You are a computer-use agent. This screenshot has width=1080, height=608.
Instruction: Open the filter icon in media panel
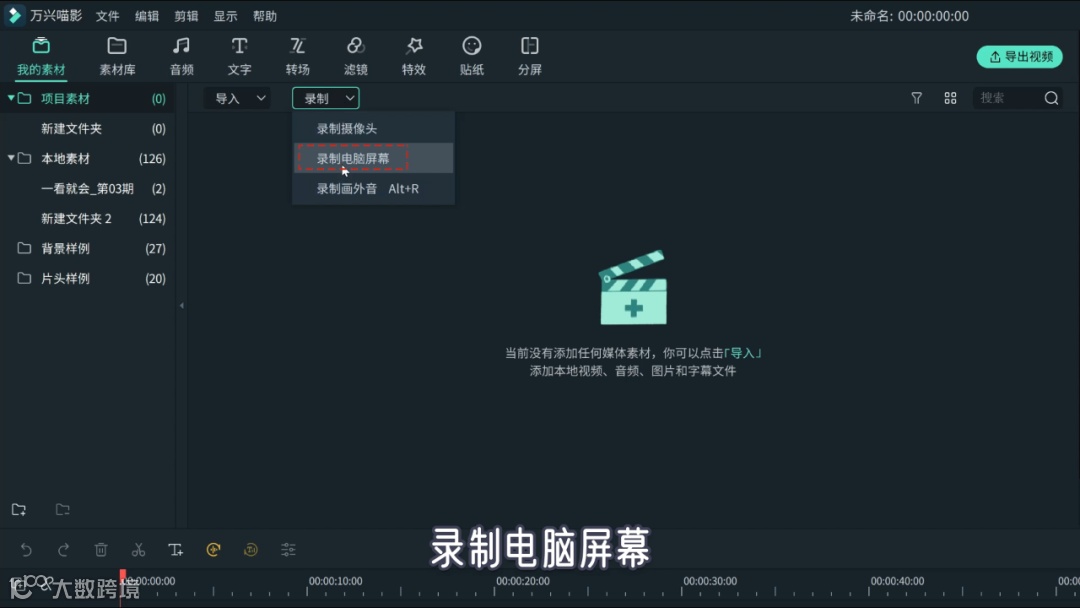(916, 98)
